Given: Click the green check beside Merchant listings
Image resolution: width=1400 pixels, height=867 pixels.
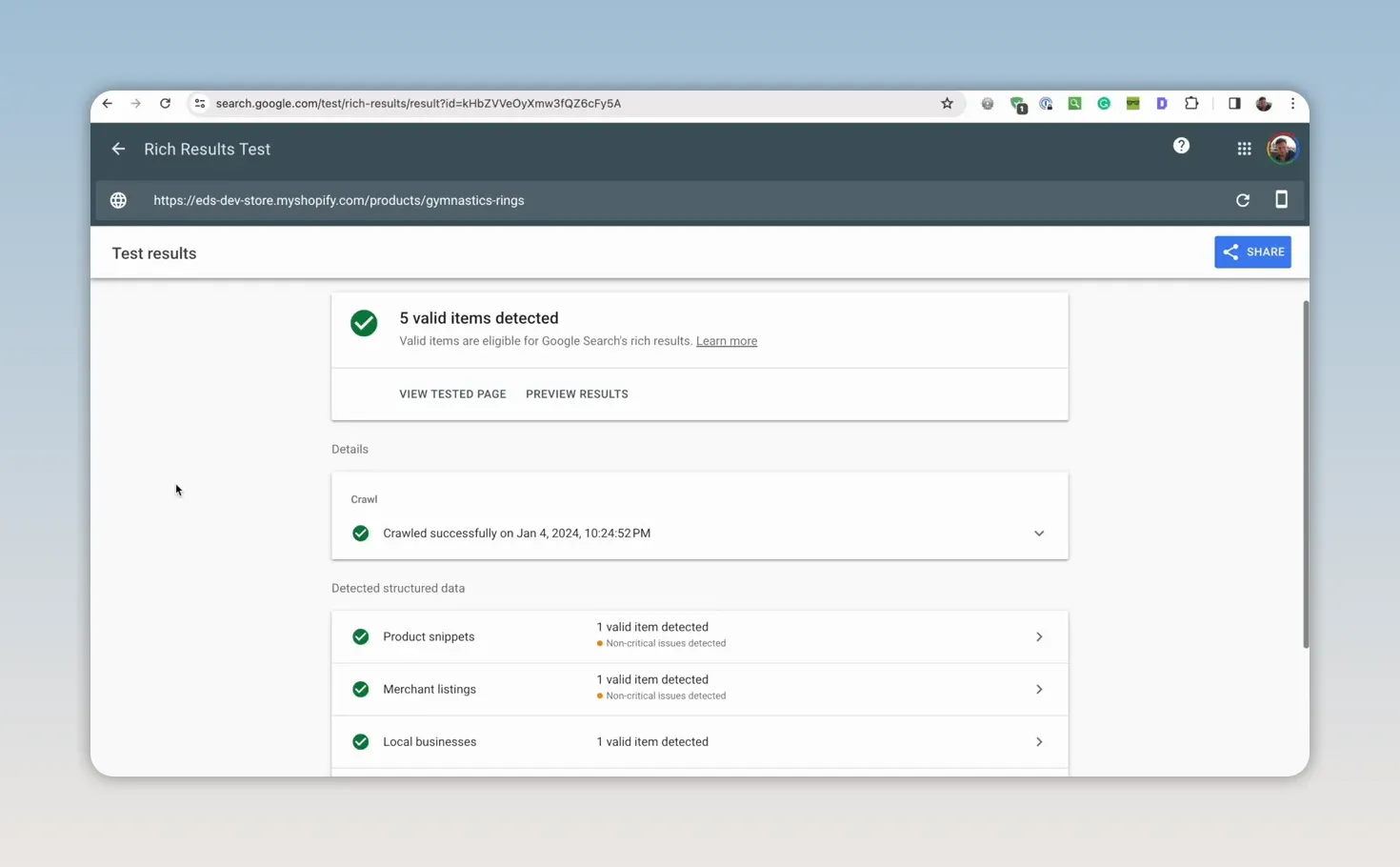Looking at the screenshot, I should 361,689.
